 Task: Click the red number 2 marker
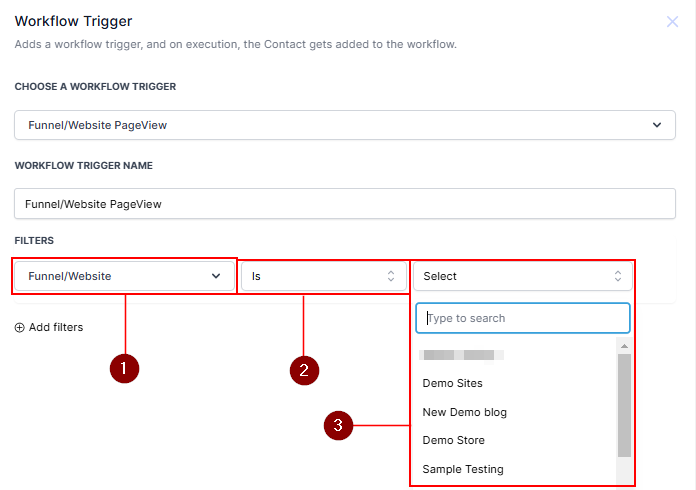point(304,370)
